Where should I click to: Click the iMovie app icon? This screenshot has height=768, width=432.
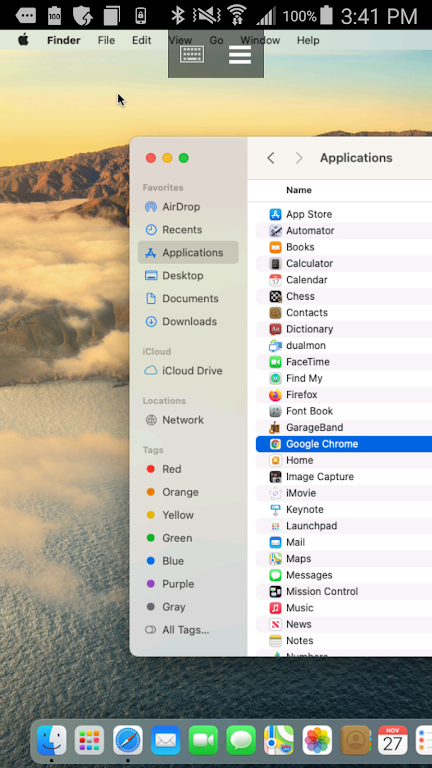[275, 493]
